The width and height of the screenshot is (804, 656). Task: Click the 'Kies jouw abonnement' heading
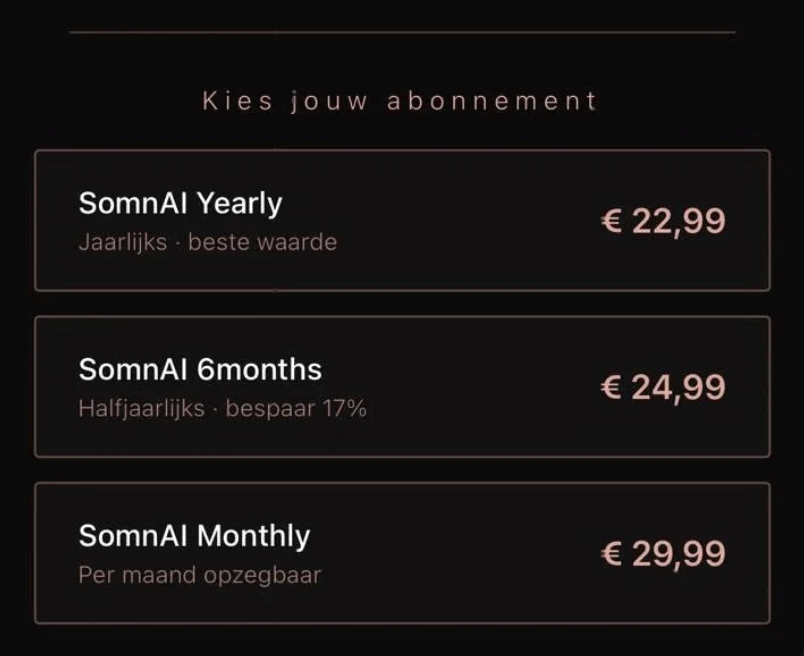[x=400, y=101]
